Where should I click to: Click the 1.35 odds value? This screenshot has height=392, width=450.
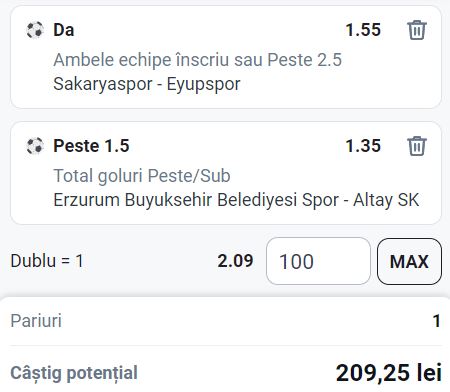pyautogui.click(x=363, y=146)
